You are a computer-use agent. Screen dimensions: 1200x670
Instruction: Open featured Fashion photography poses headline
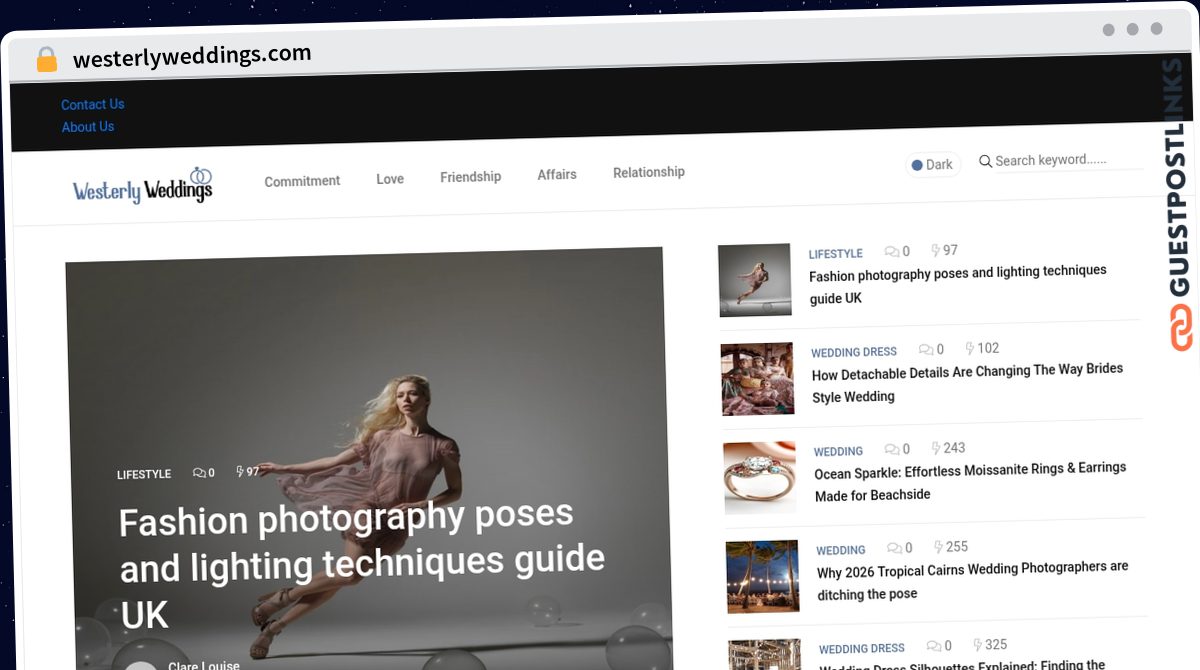coord(362,566)
